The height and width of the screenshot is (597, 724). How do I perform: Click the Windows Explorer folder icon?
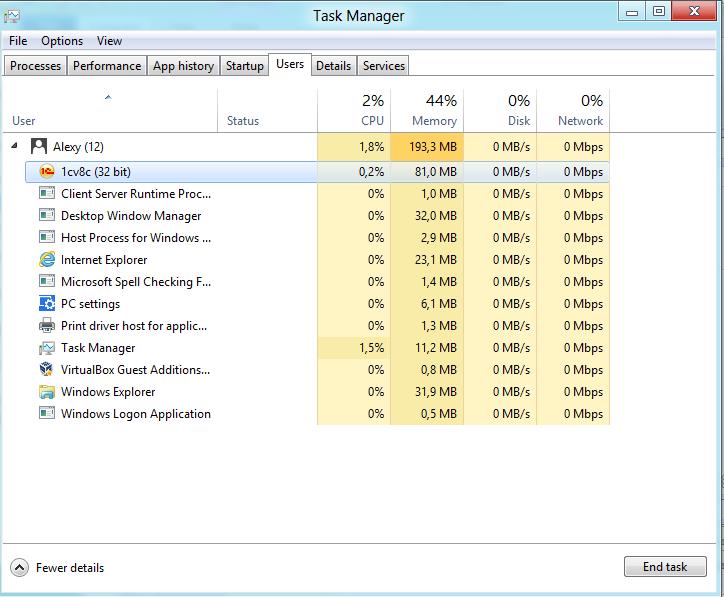[x=47, y=392]
